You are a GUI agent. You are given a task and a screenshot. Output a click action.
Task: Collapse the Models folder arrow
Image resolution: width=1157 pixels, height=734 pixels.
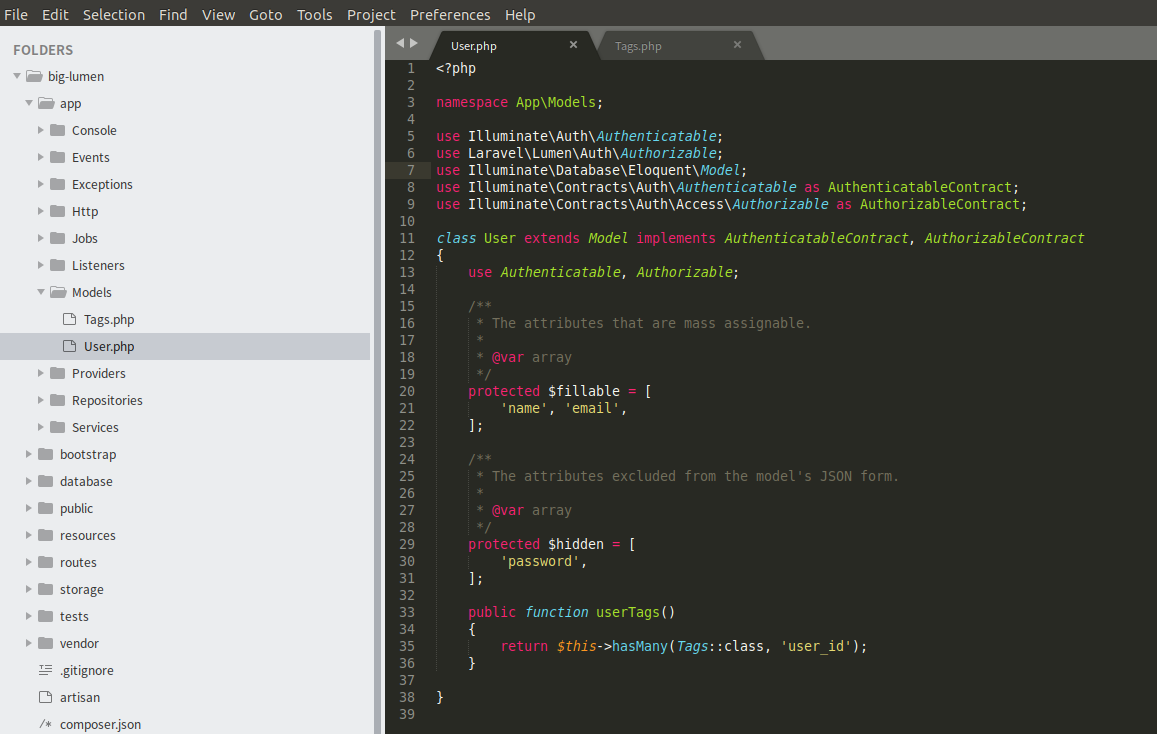[x=41, y=292]
